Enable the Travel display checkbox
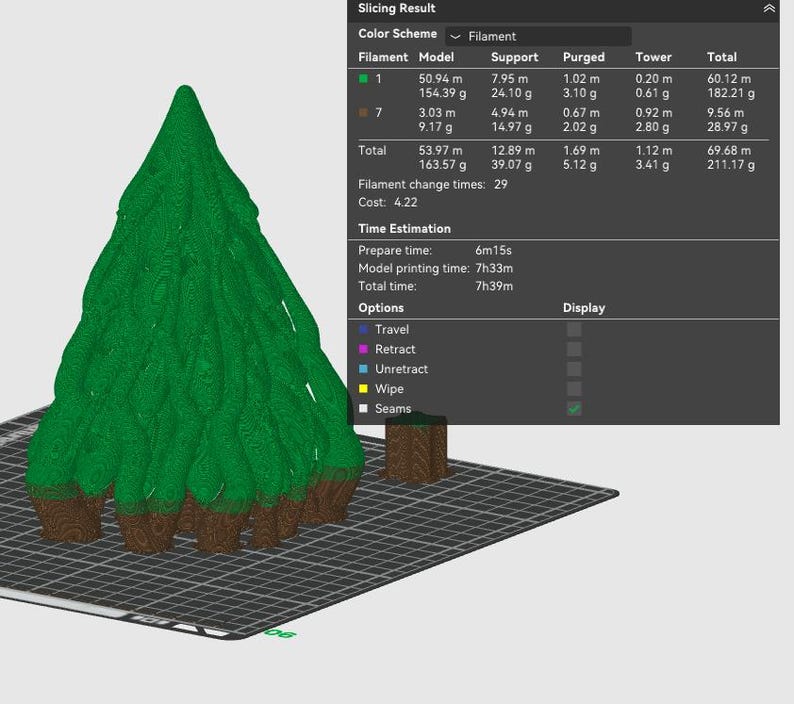794x704 pixels. point(574,330)
